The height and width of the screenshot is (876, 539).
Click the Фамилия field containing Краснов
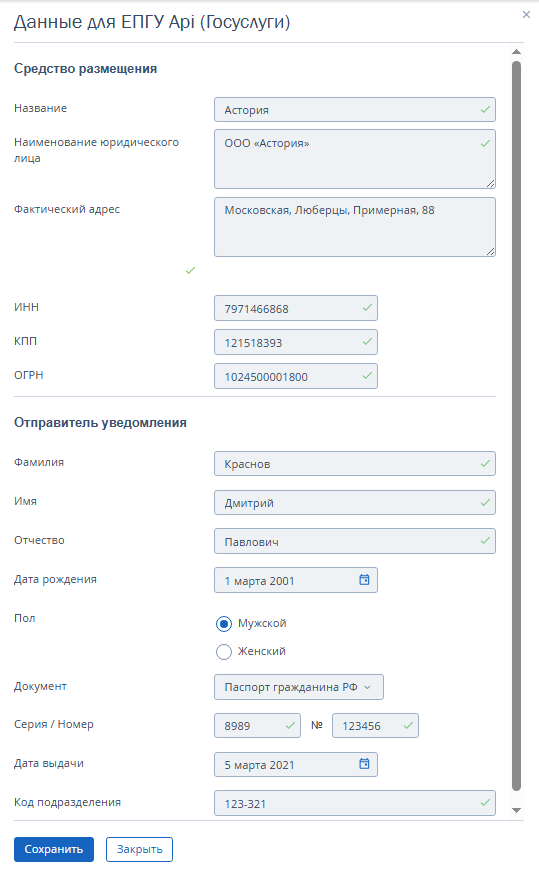coord(355,464)
